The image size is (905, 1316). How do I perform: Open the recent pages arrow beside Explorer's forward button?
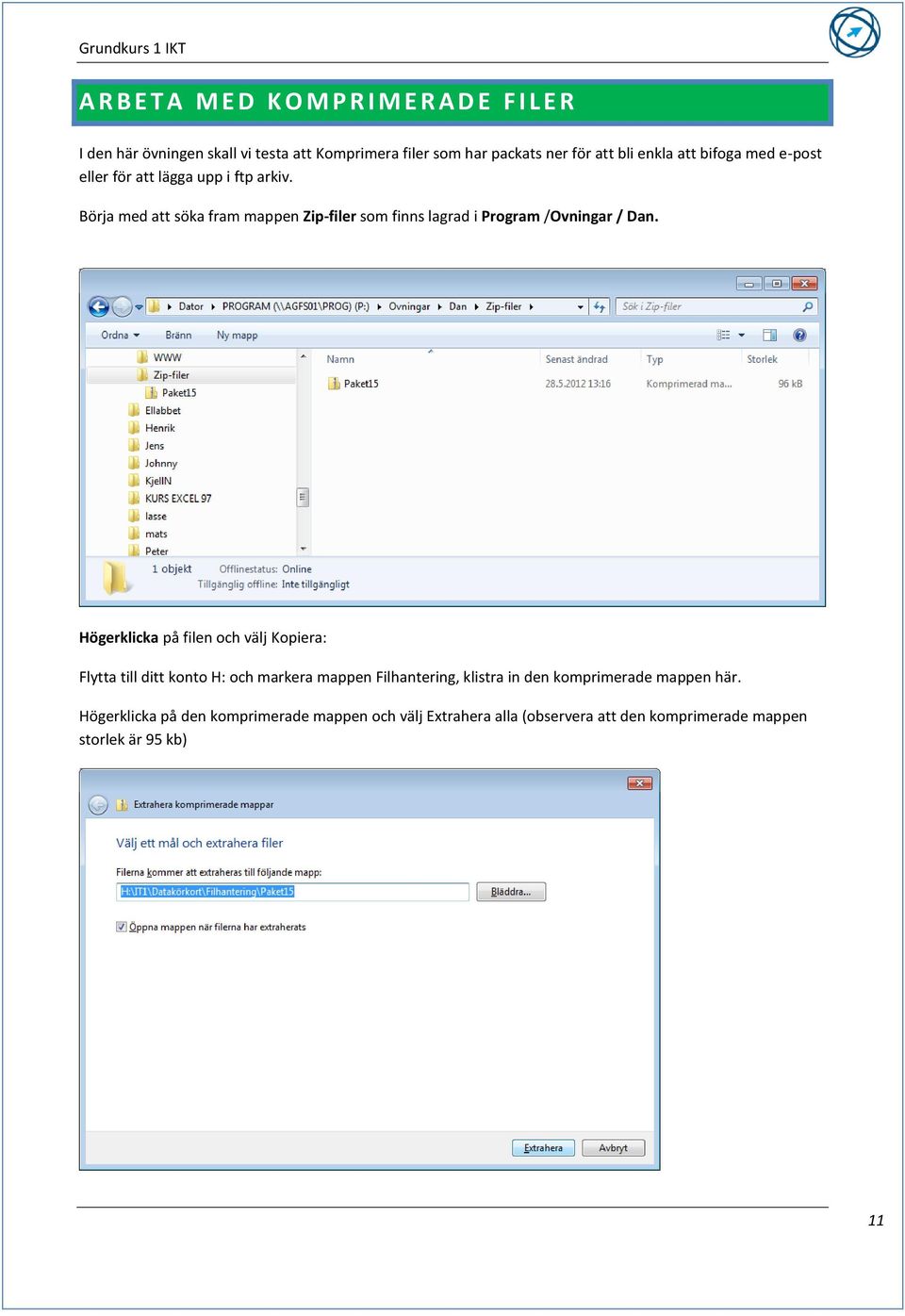click(139, 307)
